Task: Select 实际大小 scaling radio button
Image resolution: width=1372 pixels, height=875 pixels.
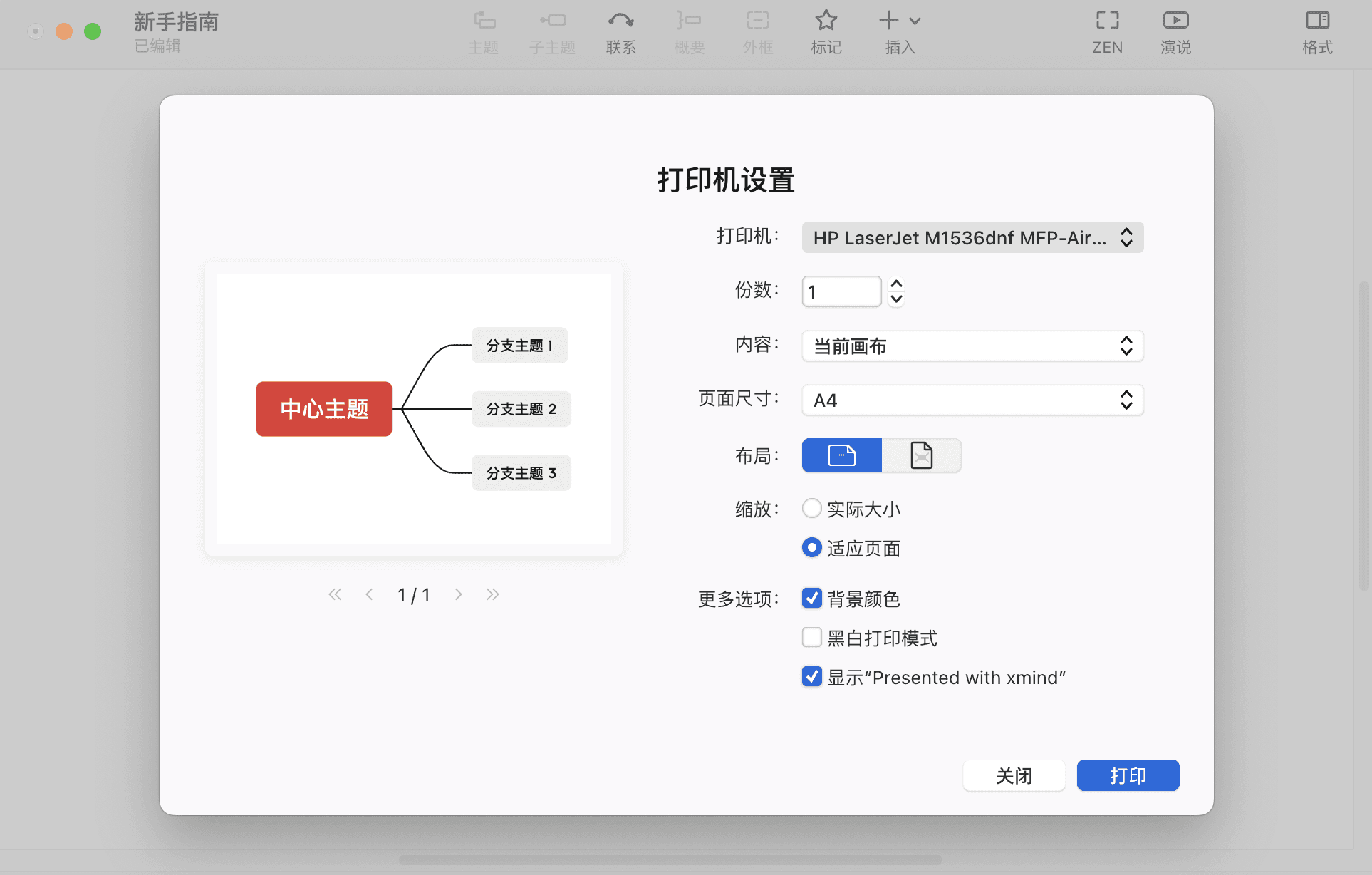Action: click(x=811, y=508)
